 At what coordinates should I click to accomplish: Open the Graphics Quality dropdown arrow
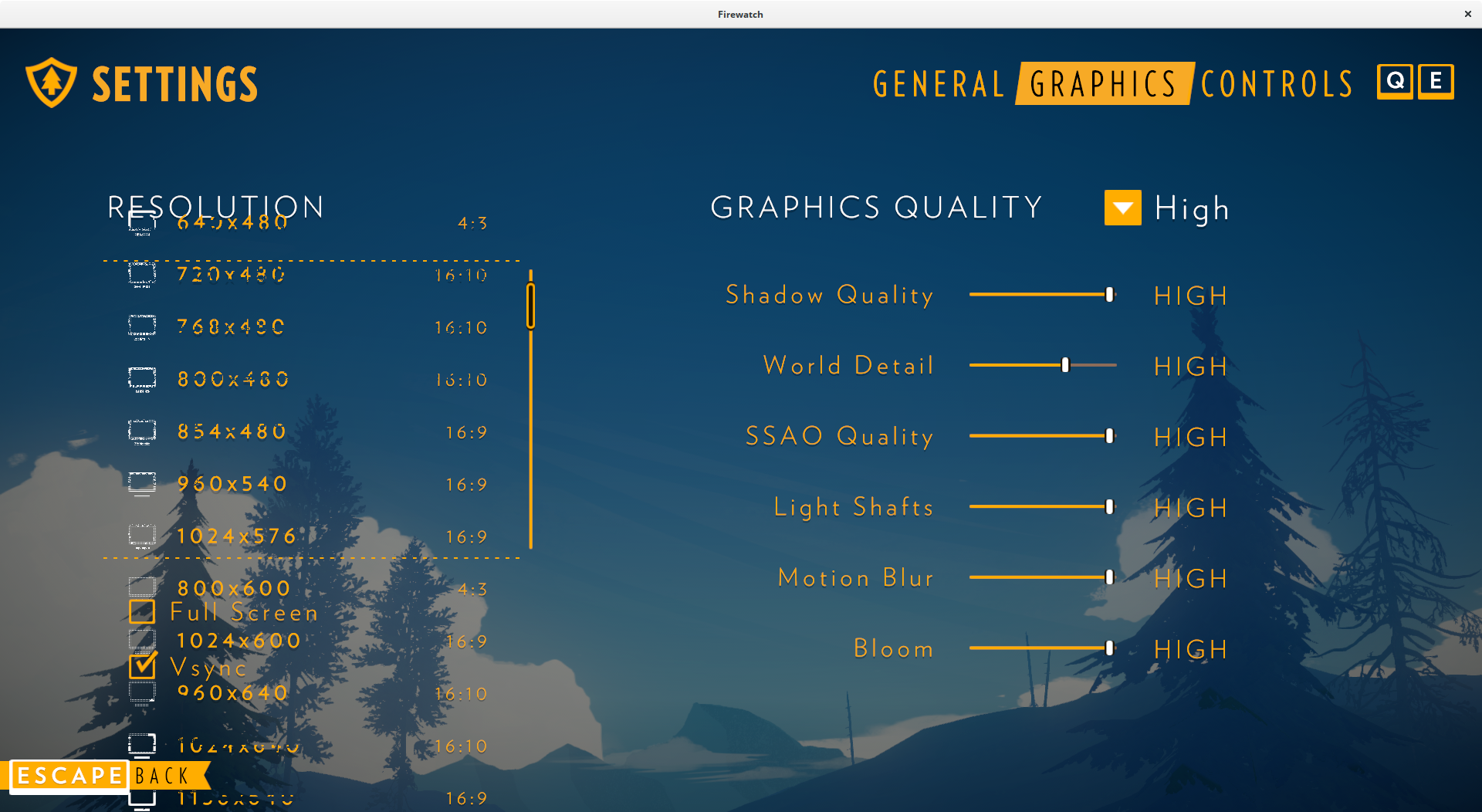1122,208
